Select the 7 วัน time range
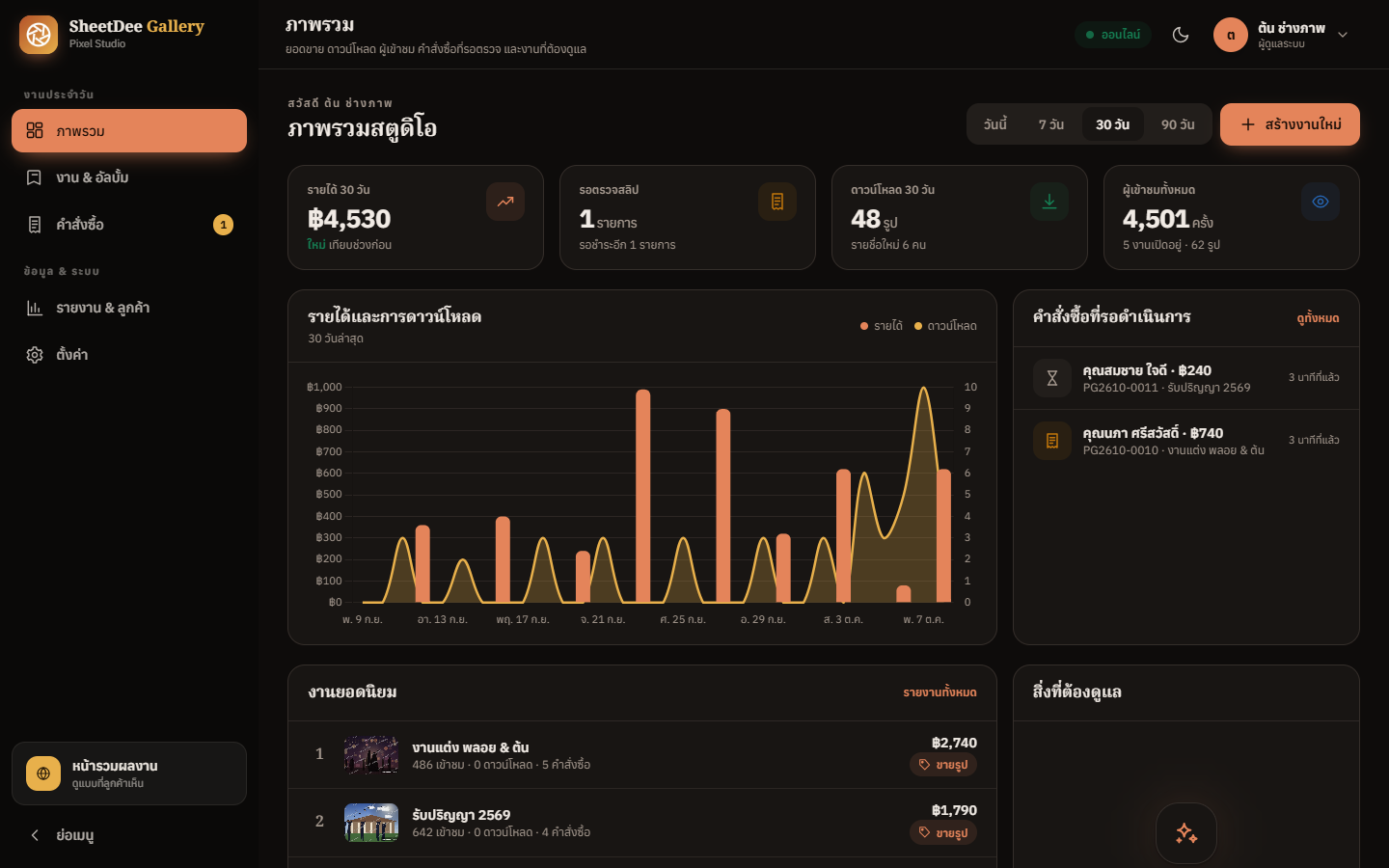Screen dimensions: 1389x868 pyautogui.click(x=1051, y=124)
